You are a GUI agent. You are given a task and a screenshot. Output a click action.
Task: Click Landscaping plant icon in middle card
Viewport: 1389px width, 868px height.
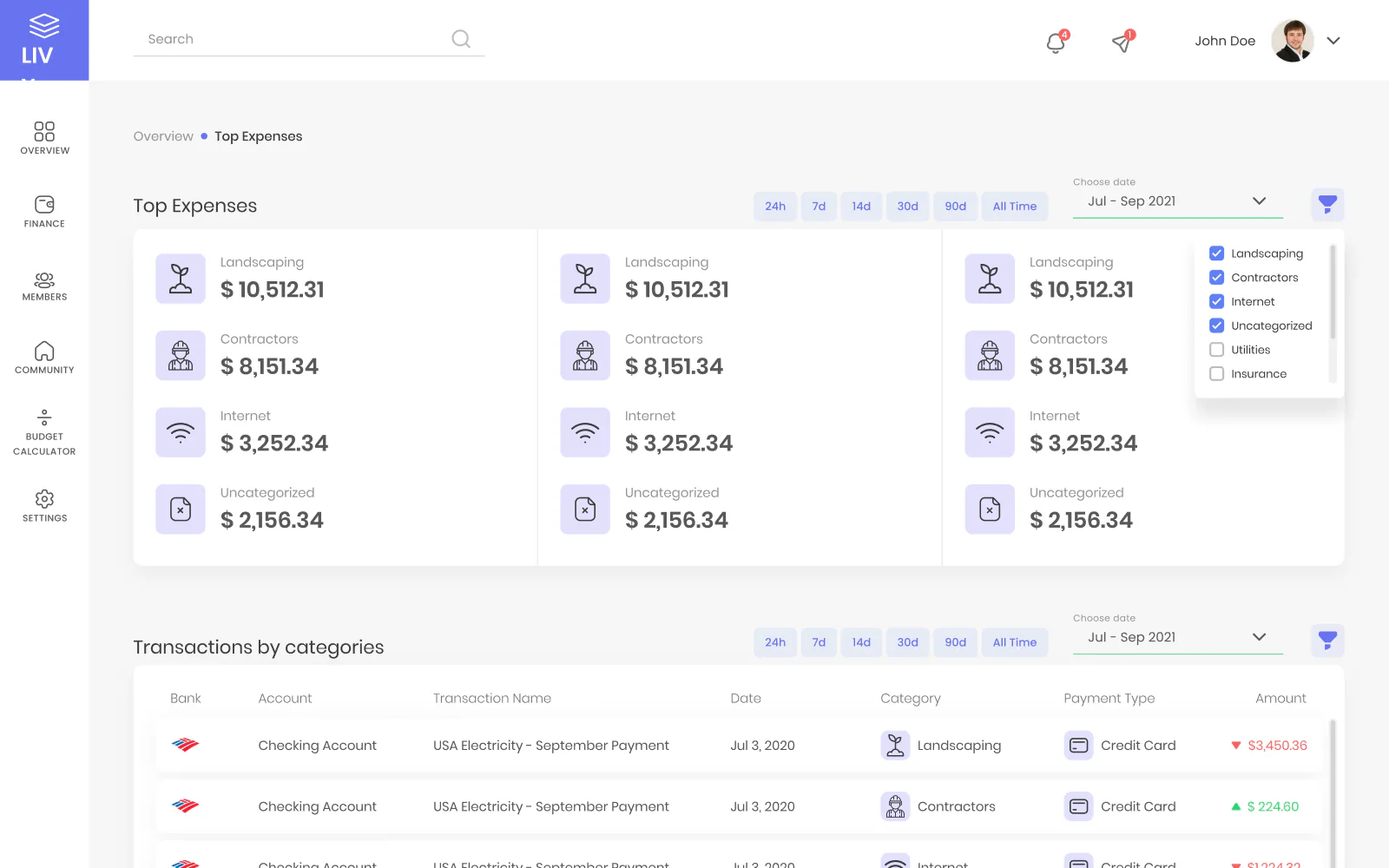[585, 279]
